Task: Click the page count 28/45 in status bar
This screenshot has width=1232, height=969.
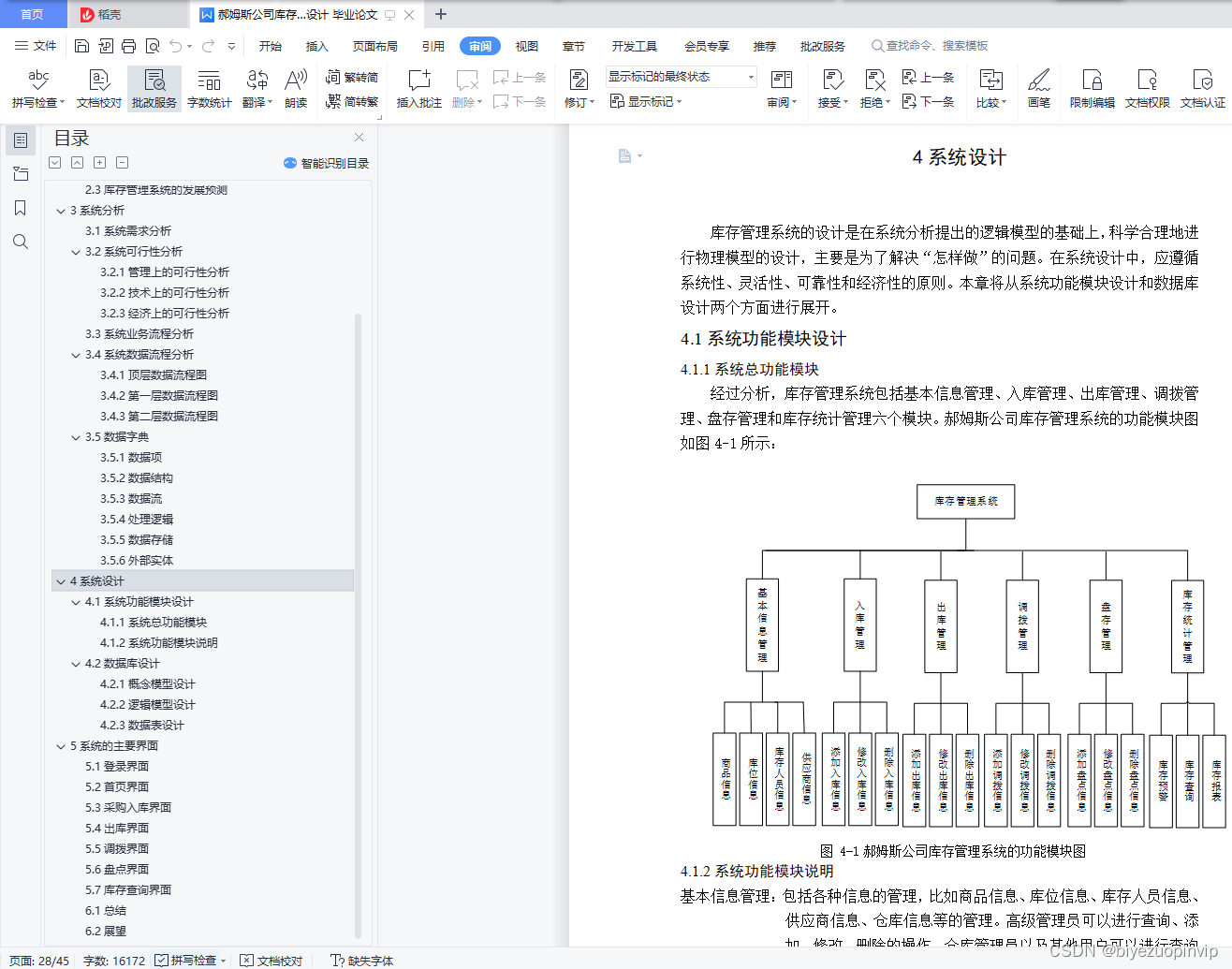Action: (x=39, y=961)
